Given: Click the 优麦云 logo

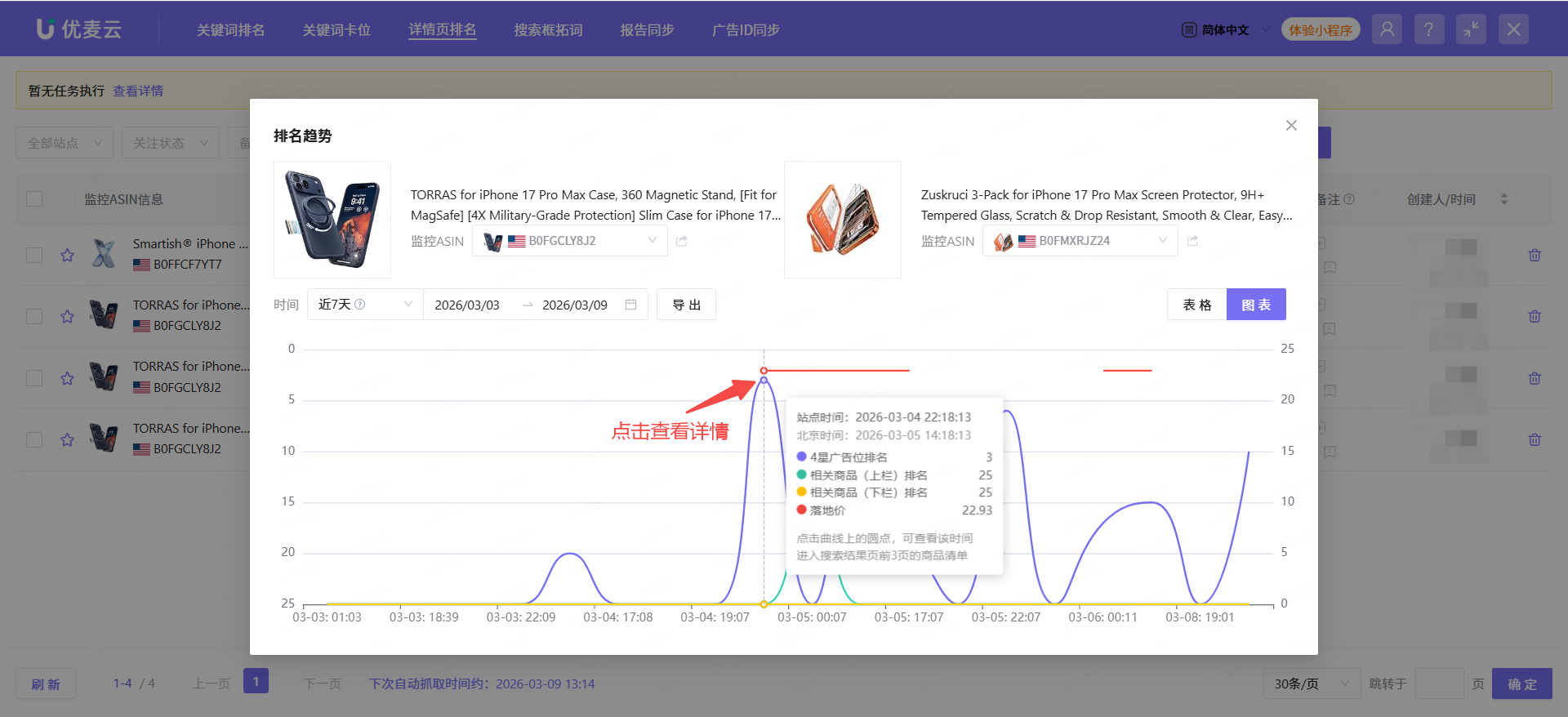Looking at the screenshot, I should (x=79, y=29).
